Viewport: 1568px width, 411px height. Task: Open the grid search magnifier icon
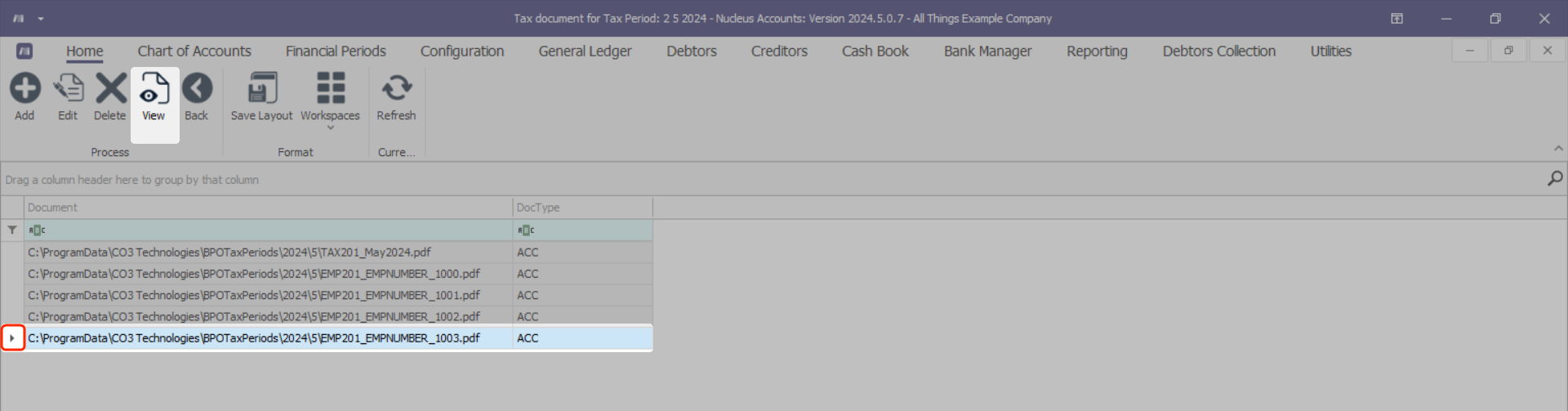pos(1555,178)
